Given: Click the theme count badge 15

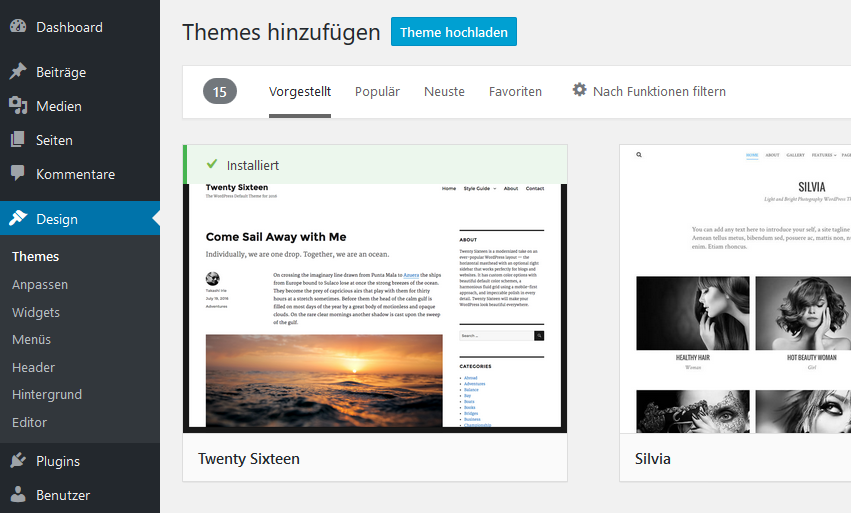Looking at the screenshot, I should [220, 91].
